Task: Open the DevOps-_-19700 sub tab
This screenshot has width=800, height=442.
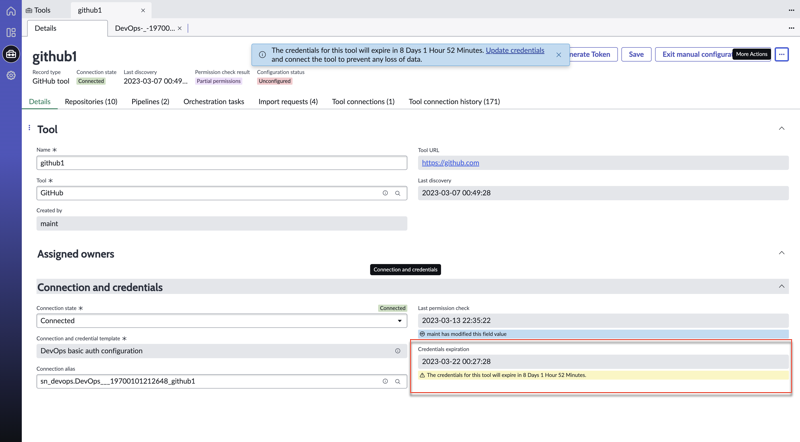Action: (x=145, y=29)
